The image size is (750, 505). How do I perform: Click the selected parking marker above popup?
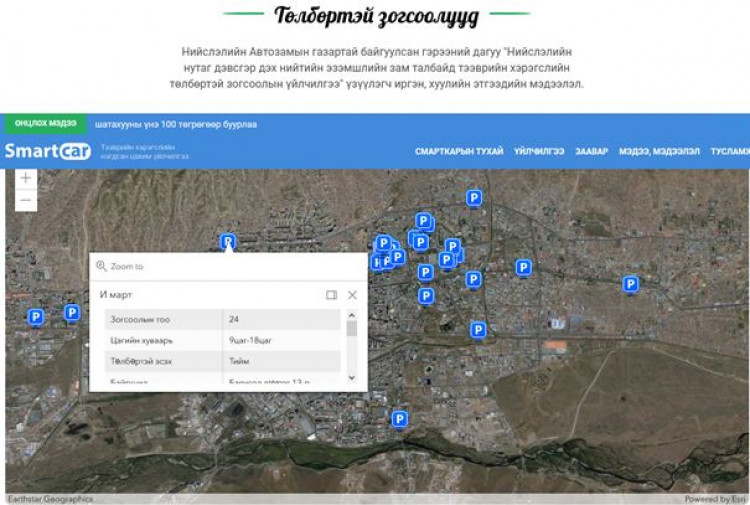point(228,241)
